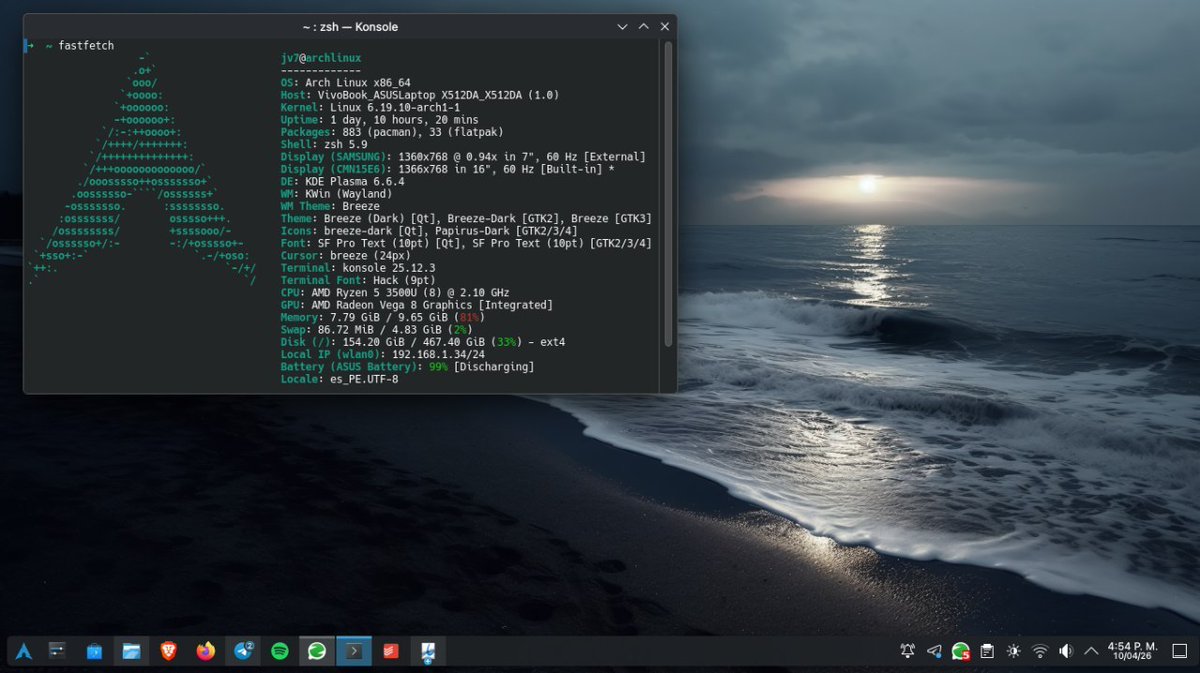Open notifications bell in system tray
The height and width of the screenshot is (673, 1200).
pos(908,651)
